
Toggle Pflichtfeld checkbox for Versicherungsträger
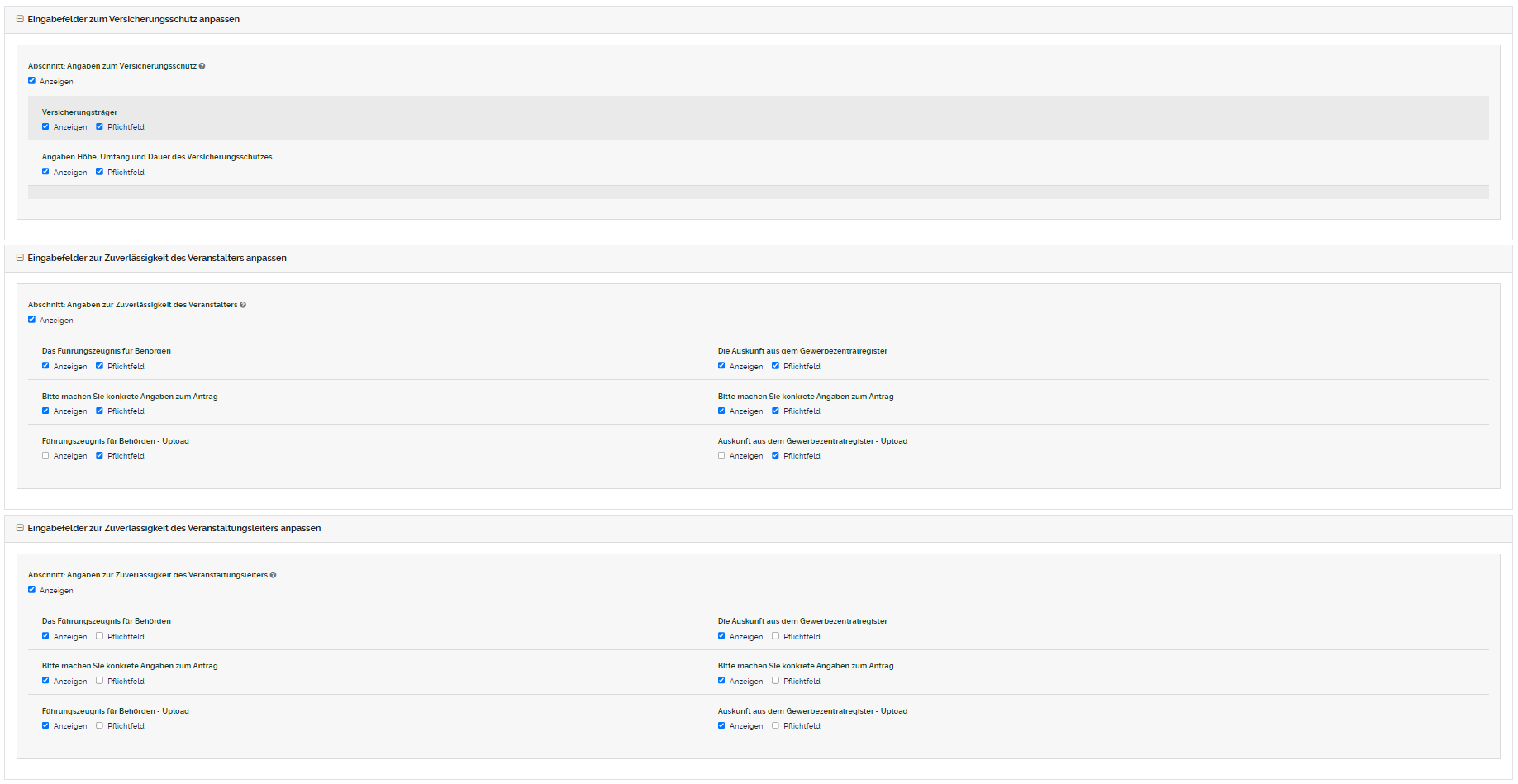tap(100, 127)
